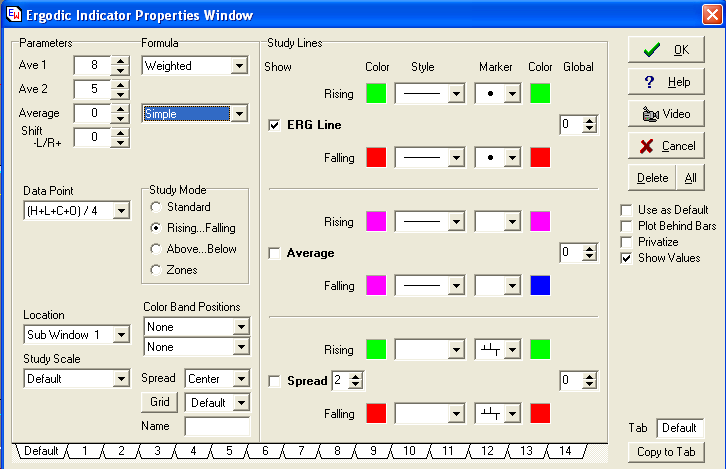This screenshot has height=469, width=726.
Task: Expand first Color Band Positions dropdown
Action: tap(241, 327)
